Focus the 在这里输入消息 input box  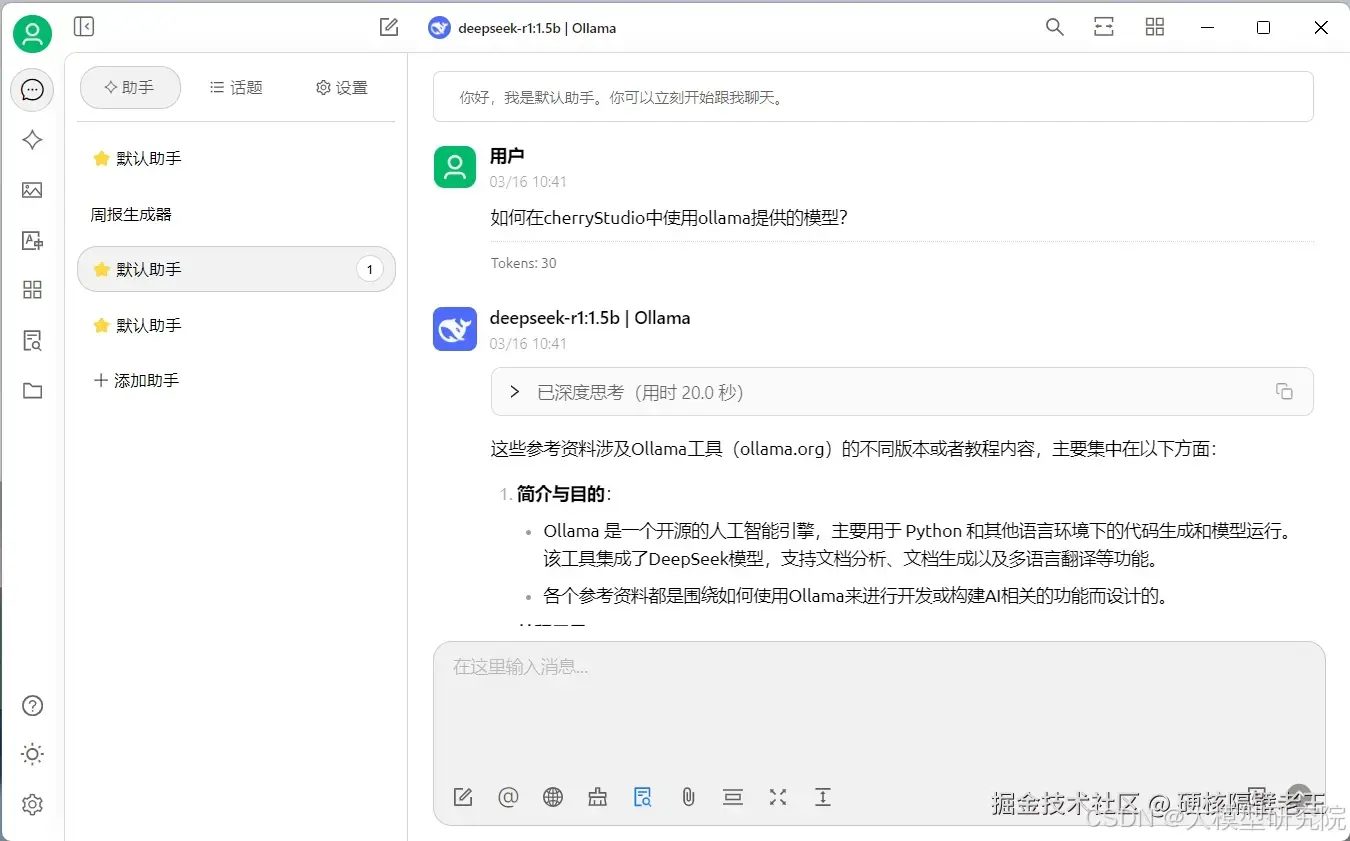click(879, 710)
